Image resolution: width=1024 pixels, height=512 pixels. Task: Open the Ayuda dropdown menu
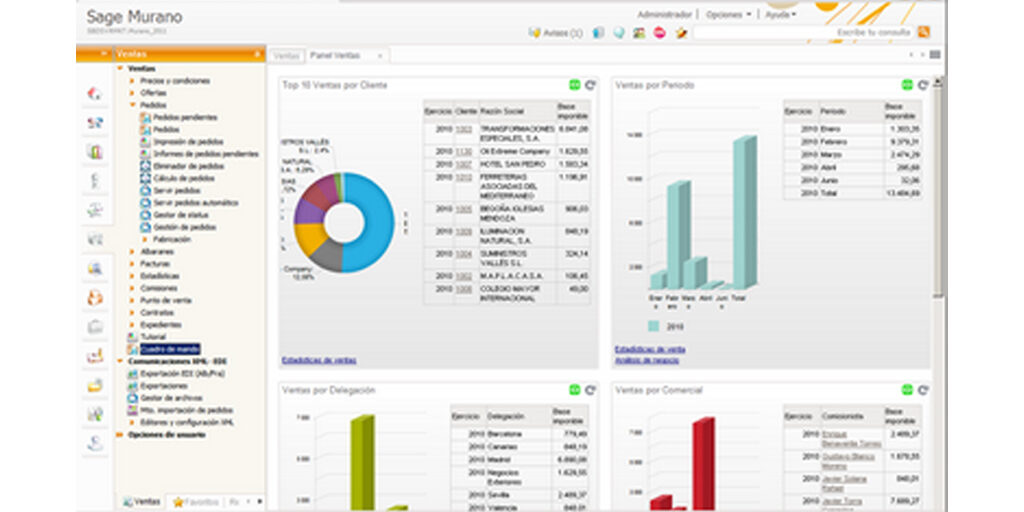780,15
